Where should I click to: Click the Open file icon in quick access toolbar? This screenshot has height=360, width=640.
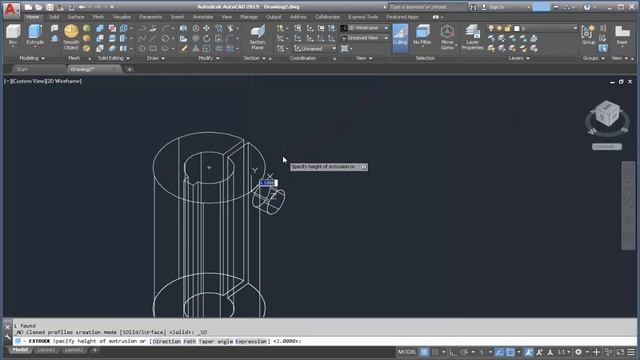tap(38, 7)
